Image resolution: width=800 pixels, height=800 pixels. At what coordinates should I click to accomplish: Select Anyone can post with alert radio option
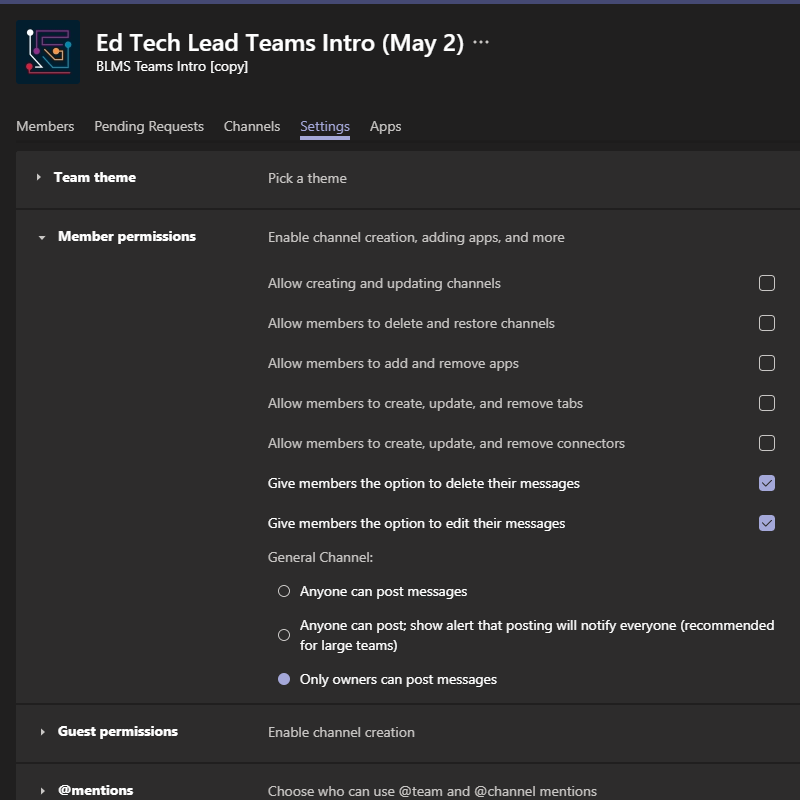pos(284,635)
